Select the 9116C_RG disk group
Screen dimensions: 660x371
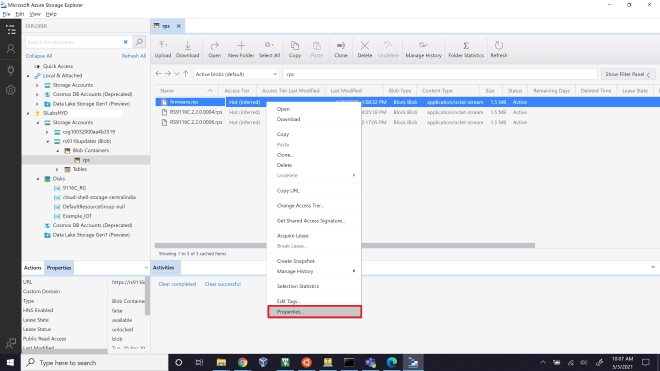tap(74, 188)
